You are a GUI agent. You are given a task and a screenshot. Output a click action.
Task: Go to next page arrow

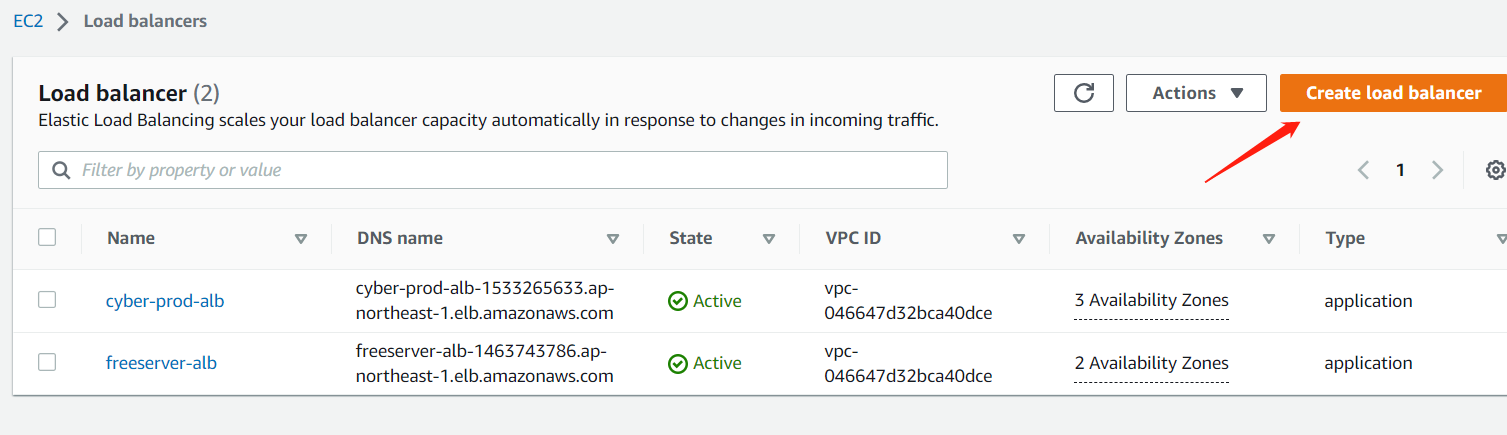[1438, 170]
